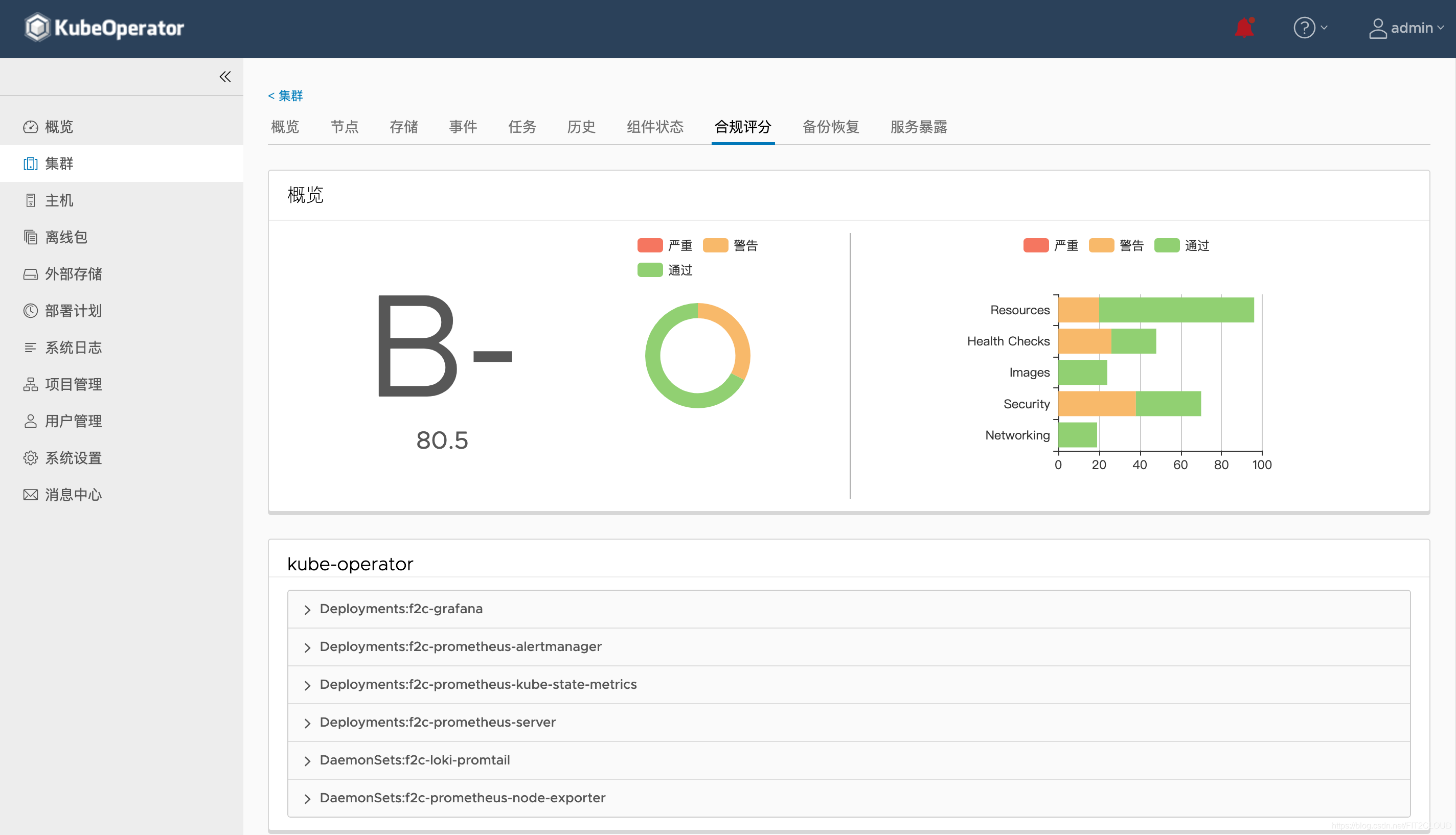This screenshot has height=835, width=1456.
Task: Click the 概览 dashboard icon in sidebar
Action: (30, 127)
